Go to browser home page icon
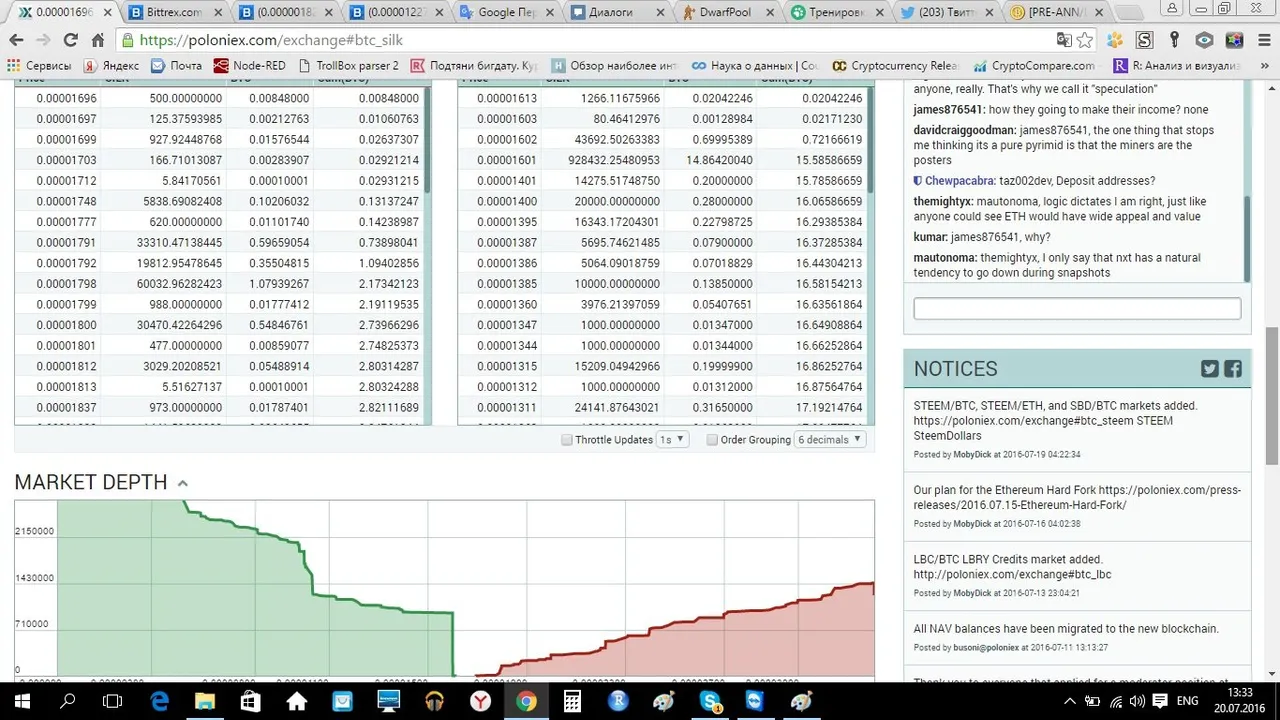The height and width of the screenshot is (720, 1280). point(97,40)
